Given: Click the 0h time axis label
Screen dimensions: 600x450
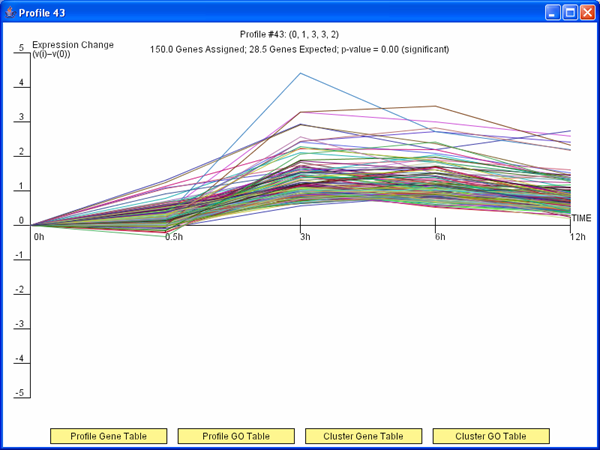Looking at the screenshot, I should [x=39, y=237].
